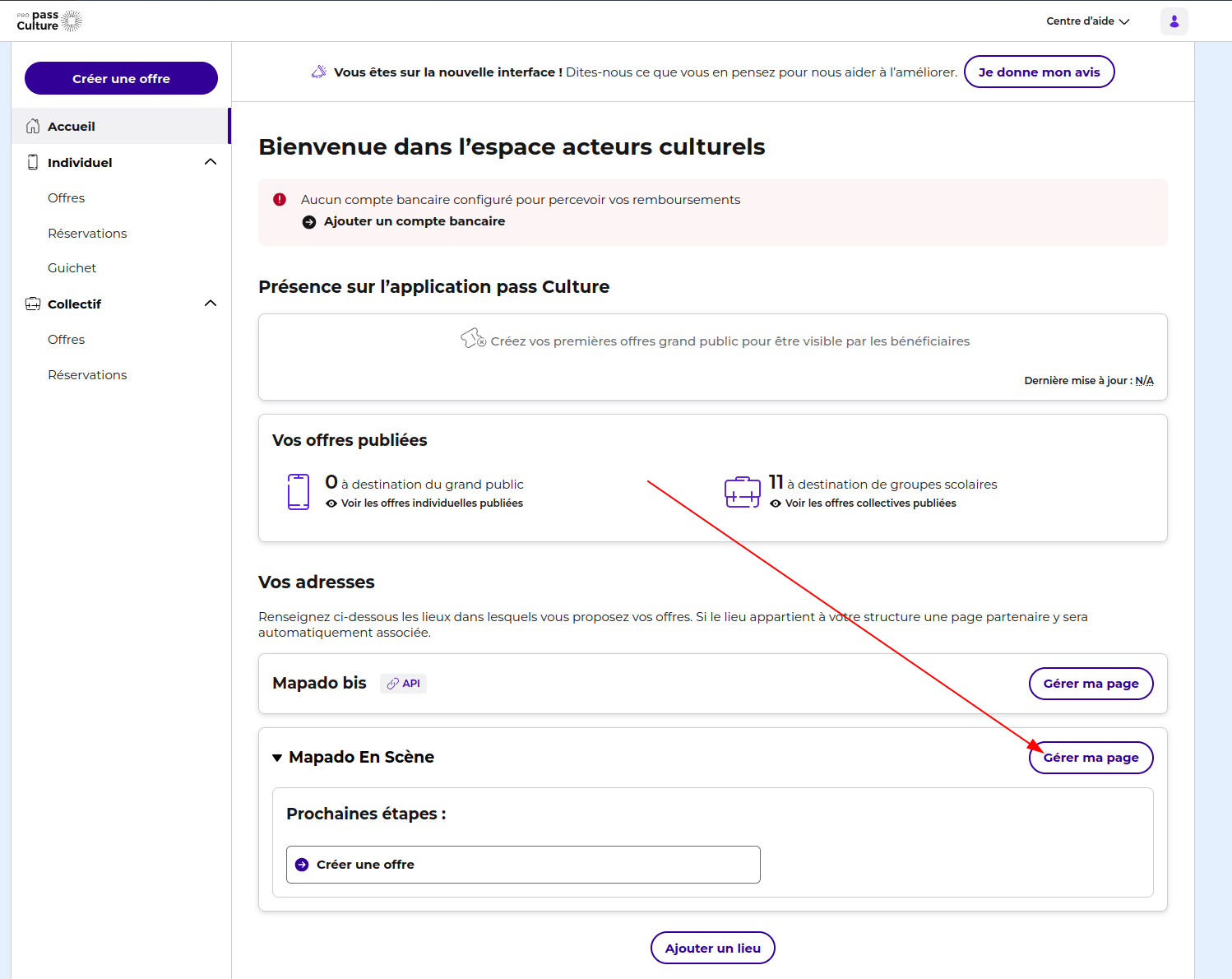Click Ajouter un lieu button

tap(712, 948)
